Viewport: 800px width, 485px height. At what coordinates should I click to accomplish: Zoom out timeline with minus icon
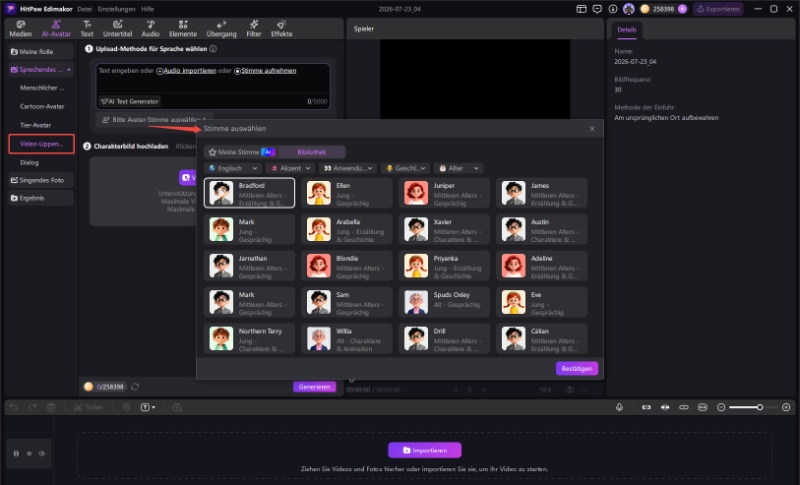coord(721,407)
